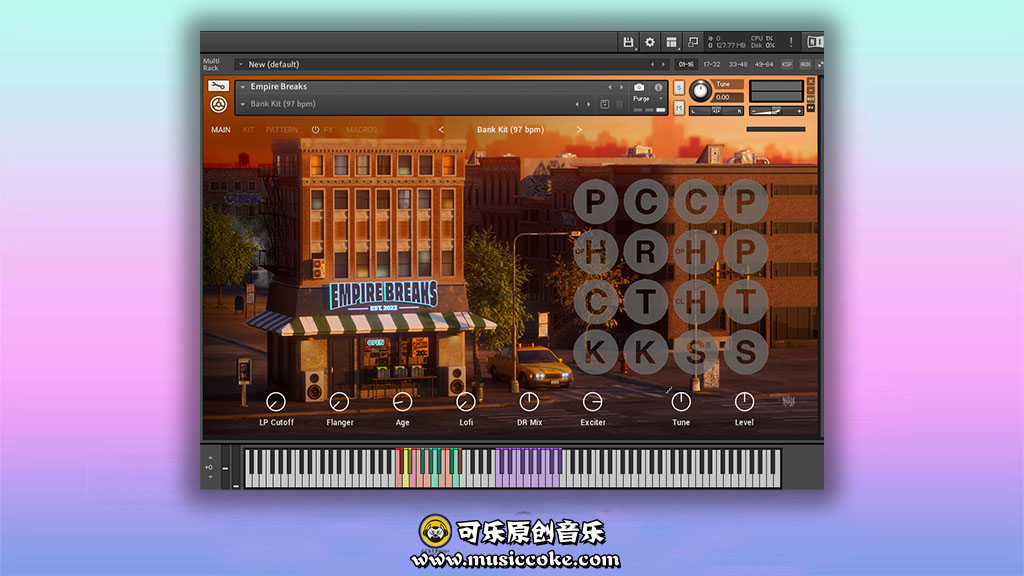Remove the instrument with its X button
The image size is (1024, 576).
tap(810, 82)
